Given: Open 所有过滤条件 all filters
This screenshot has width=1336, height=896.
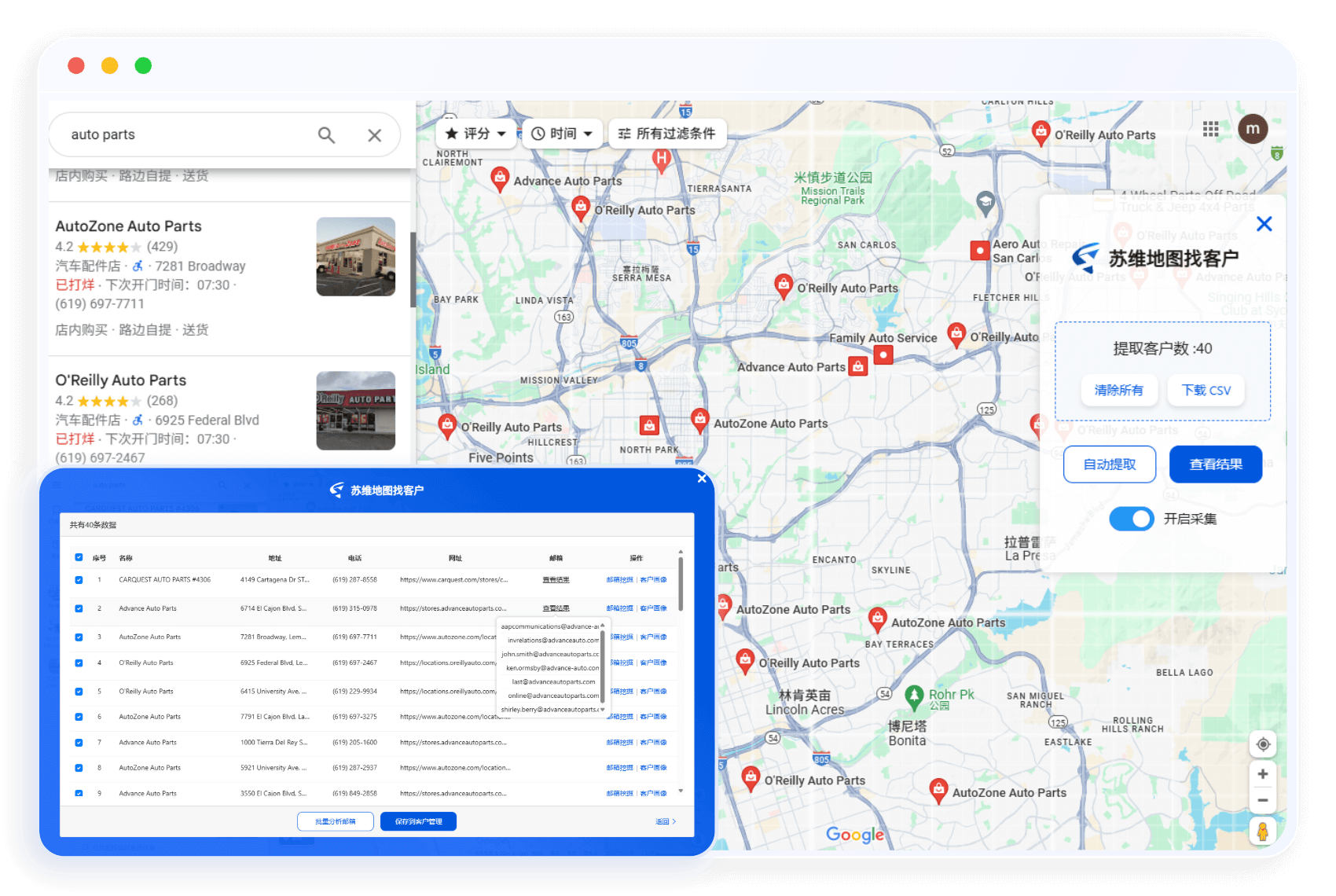Looking at the screenshot, I should (667, 134).
